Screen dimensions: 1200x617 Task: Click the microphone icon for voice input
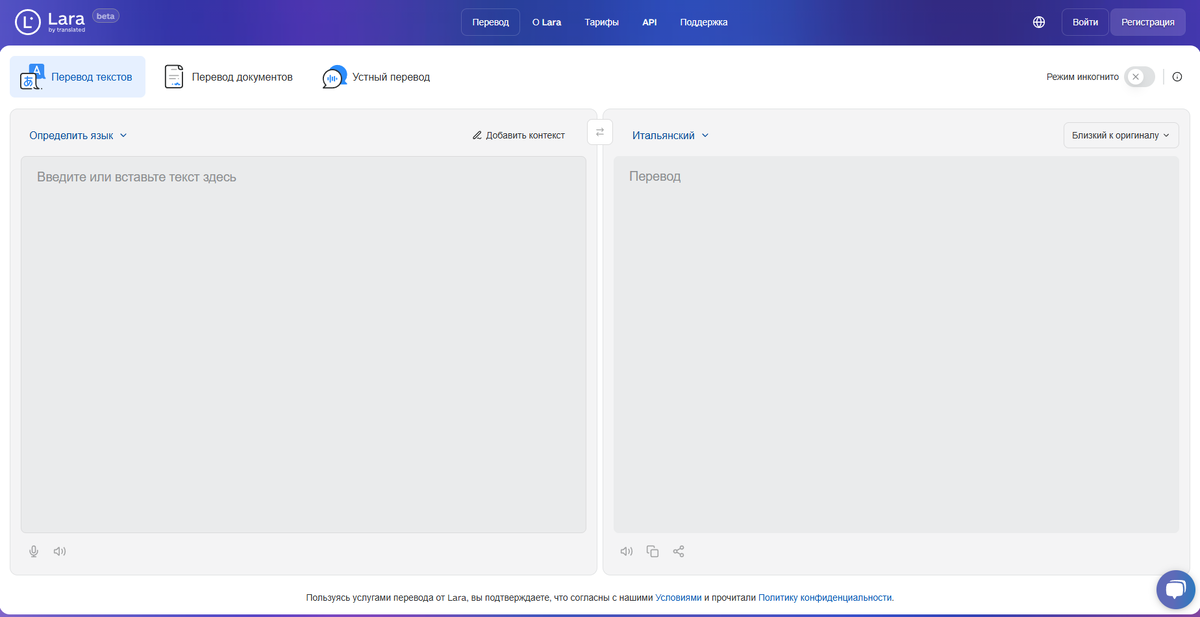tap(33, 550)
